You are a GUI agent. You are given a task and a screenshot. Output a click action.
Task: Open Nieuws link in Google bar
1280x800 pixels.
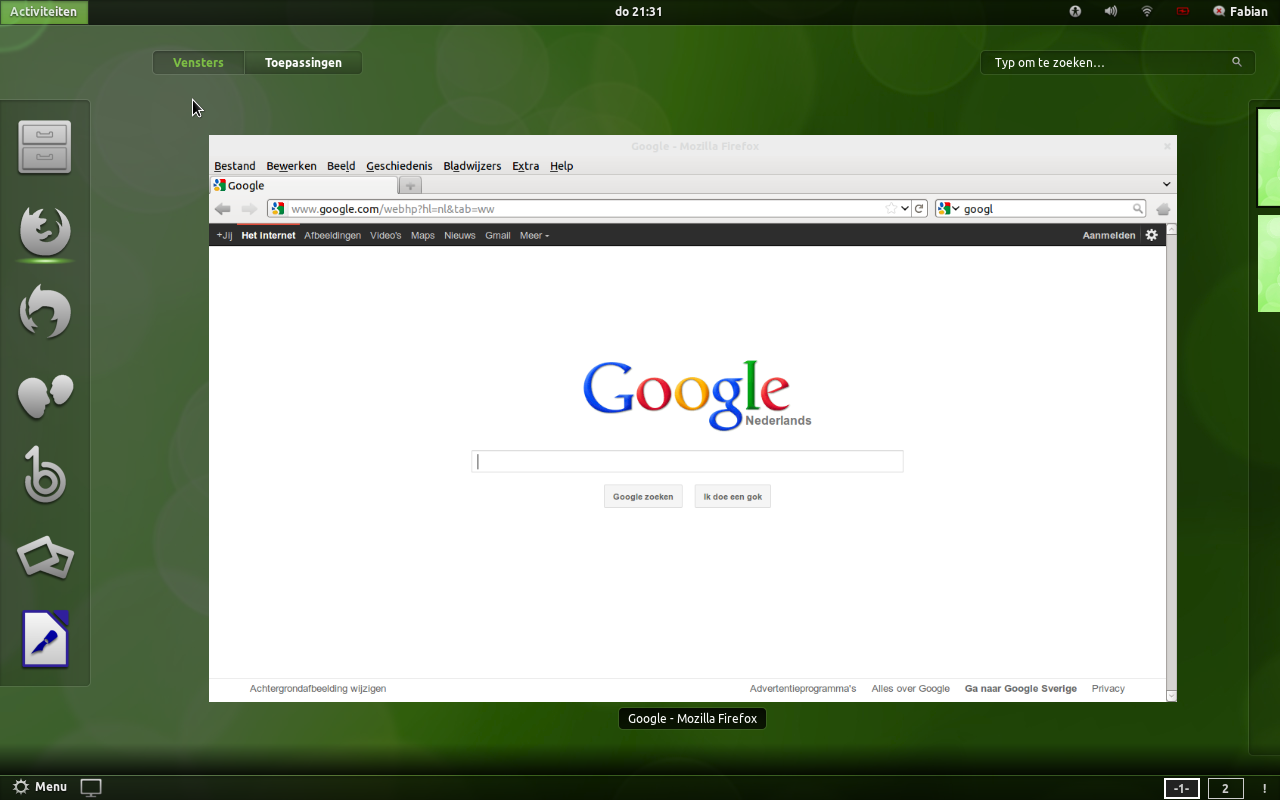[460, 235]
